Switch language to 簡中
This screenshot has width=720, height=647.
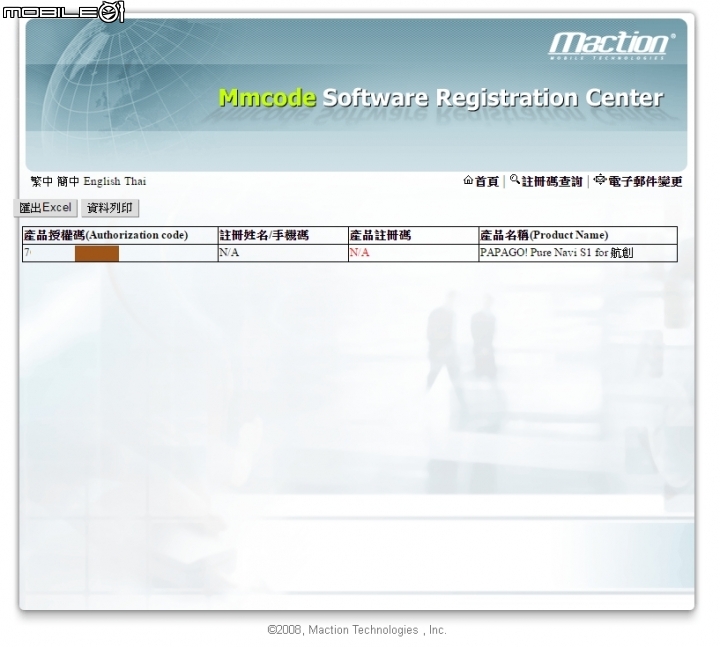pyautogui.click(x=68, y=181)
